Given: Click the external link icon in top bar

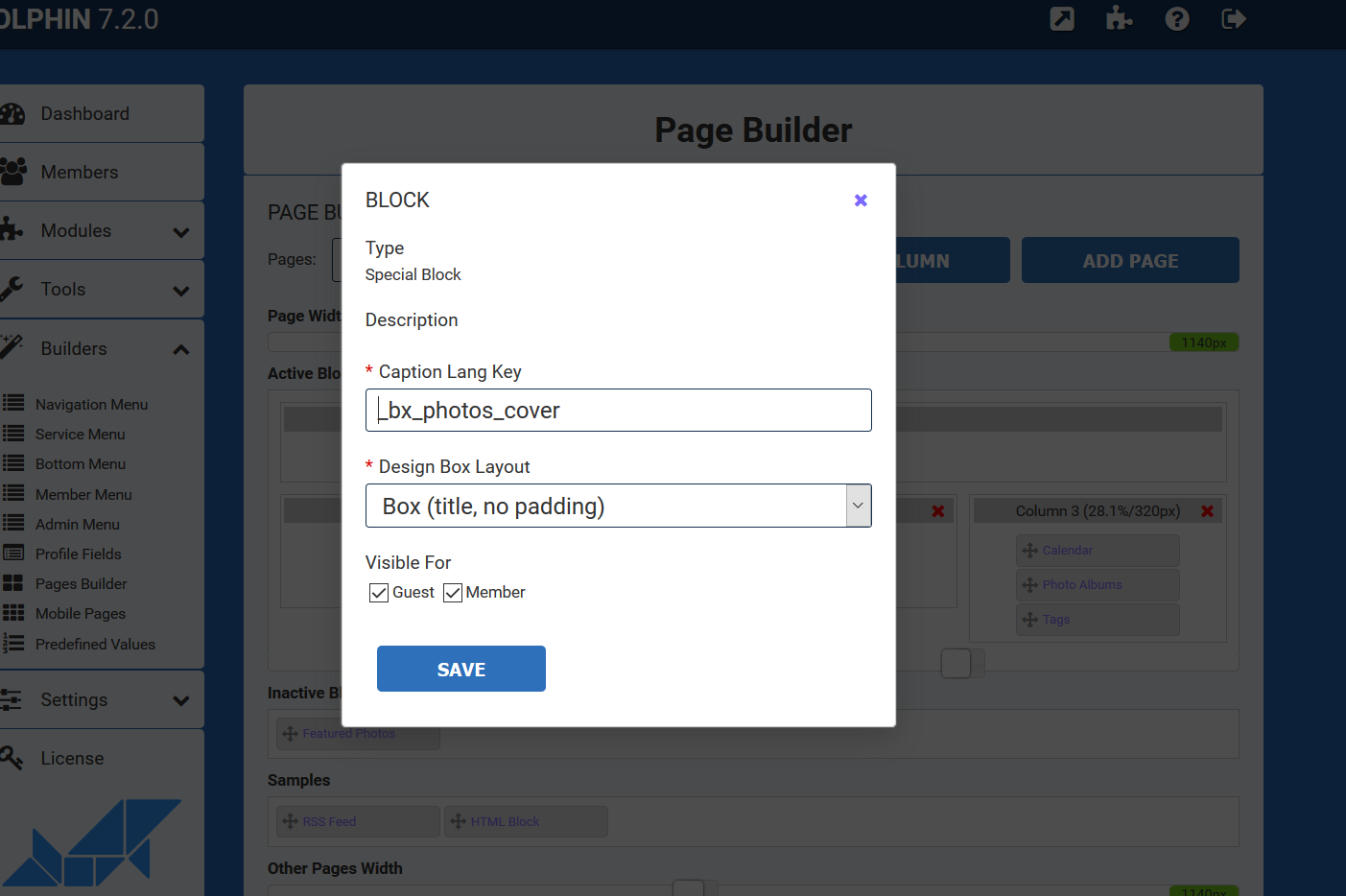Looking at the screenshot, I should [x=1062, y=18].
